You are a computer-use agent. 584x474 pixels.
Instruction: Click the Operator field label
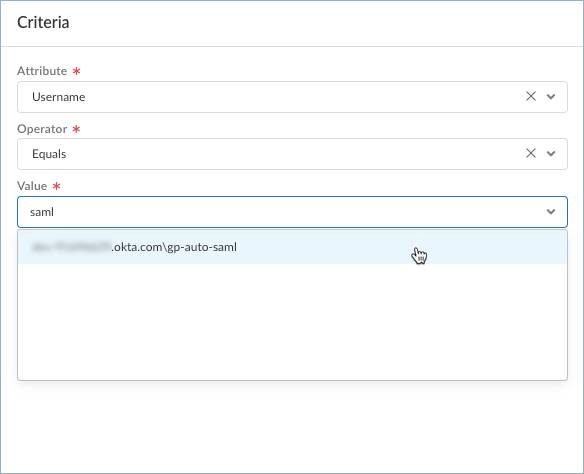tap(42, 129)
